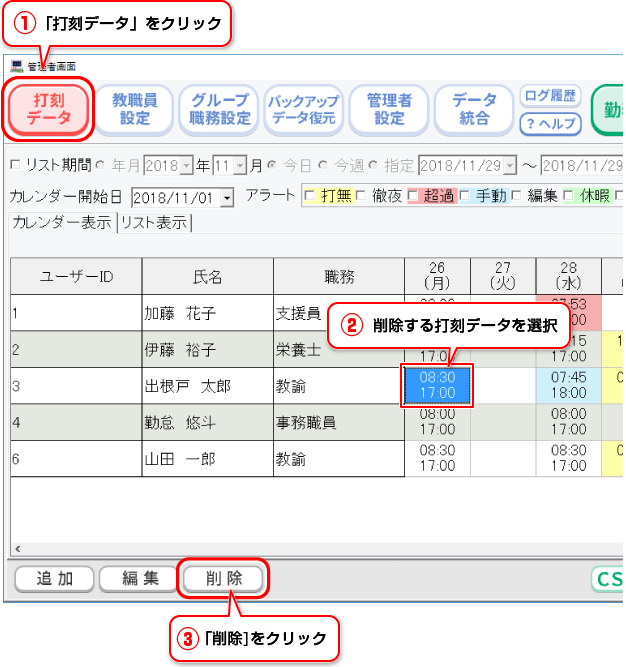Viewport: 626px width, 667px height.
Task: Tick the 超過 alert checkbox
Action: (x=411, y=195)
